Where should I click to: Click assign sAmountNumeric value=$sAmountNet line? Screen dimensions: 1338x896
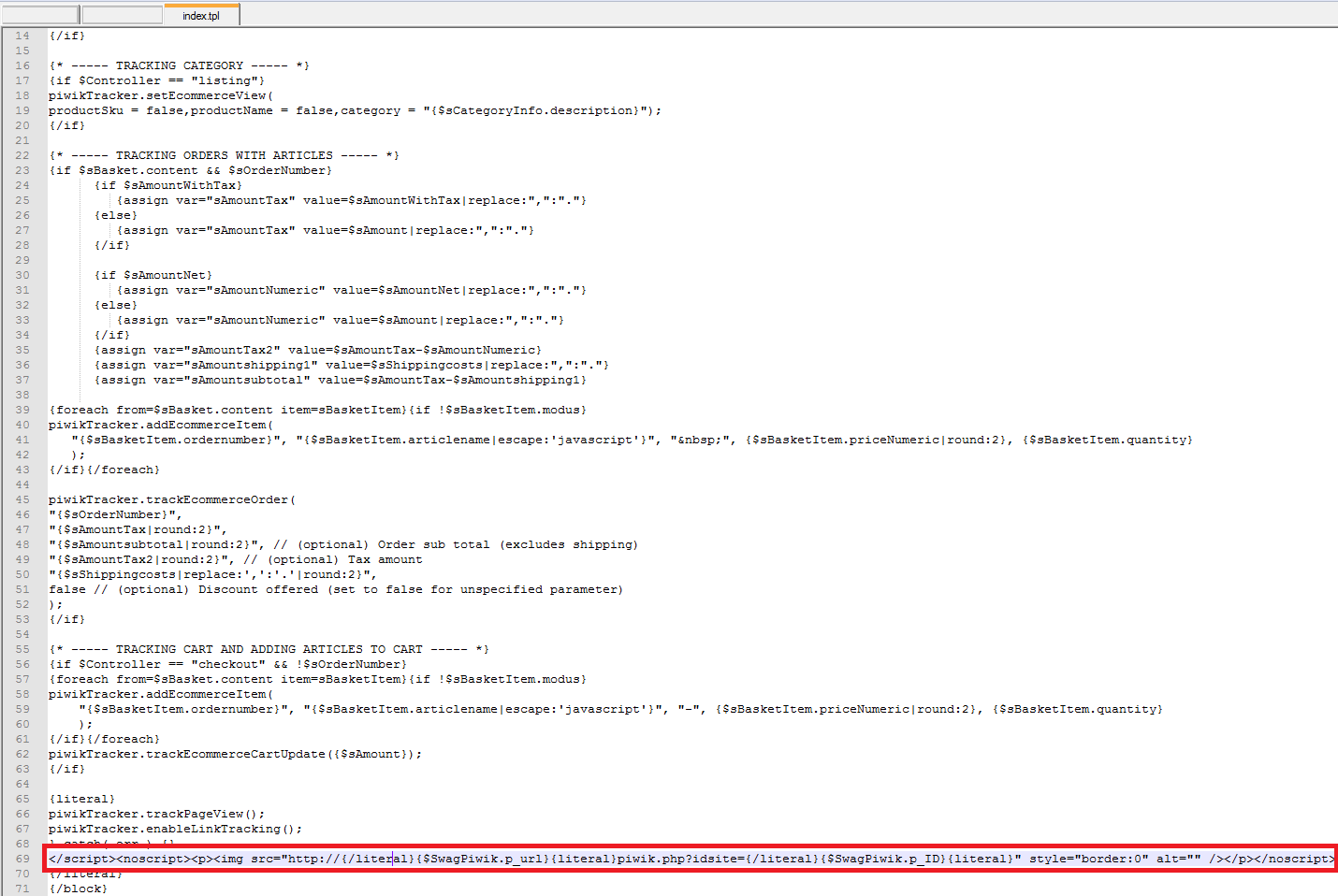[352, 290]
